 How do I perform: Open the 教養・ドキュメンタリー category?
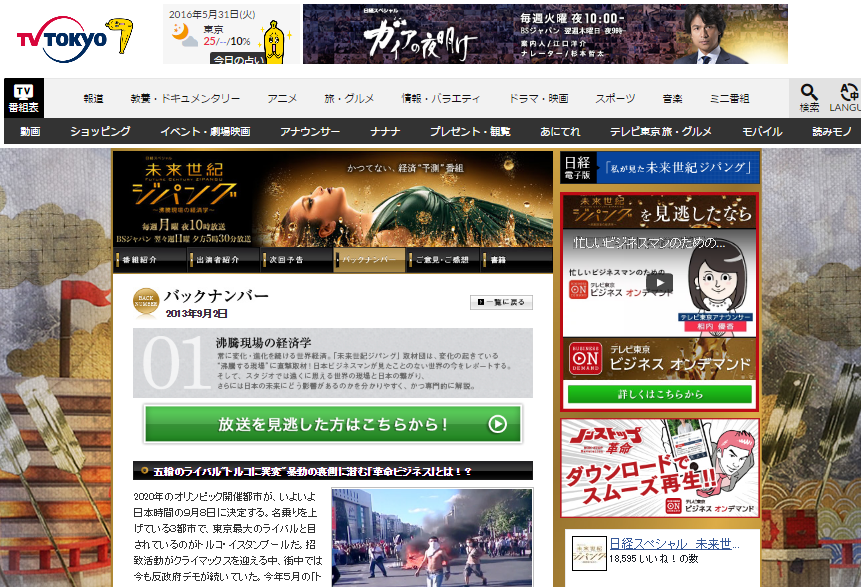point(185,98)
